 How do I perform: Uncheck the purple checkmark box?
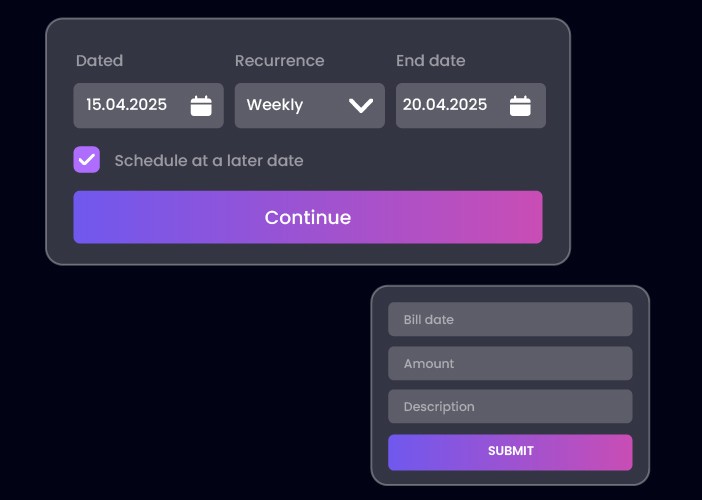pyautogui.click(x=87, y=160)
